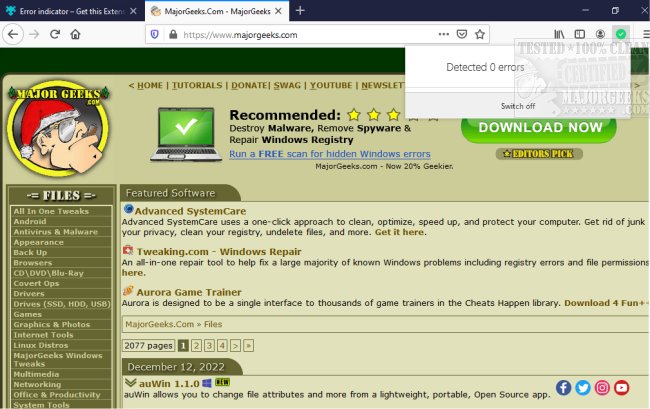This screenshot has height=409, width=650.
Task: Go to page 2 of files
Action: pyautogui.click(x=196, y=346)
